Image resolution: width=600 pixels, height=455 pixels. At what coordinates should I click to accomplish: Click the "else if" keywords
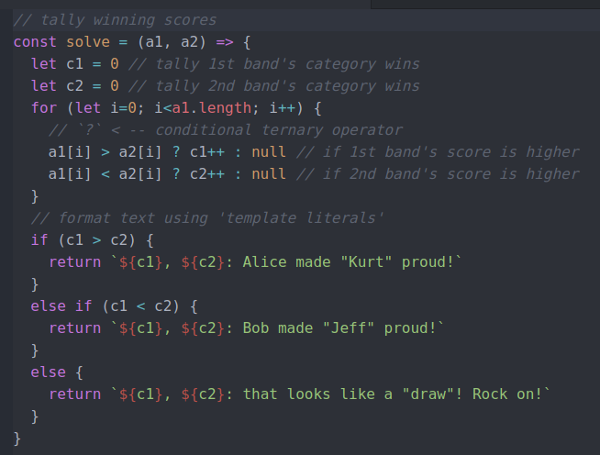(62, 306)
